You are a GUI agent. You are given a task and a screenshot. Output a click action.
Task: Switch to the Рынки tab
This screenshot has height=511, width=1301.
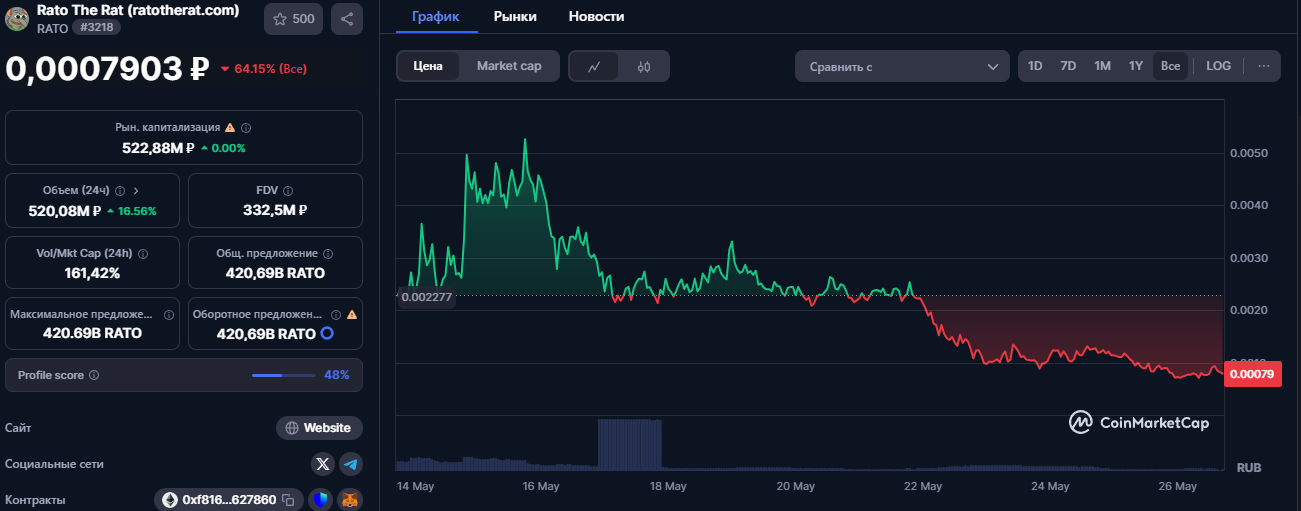point(515,16)
